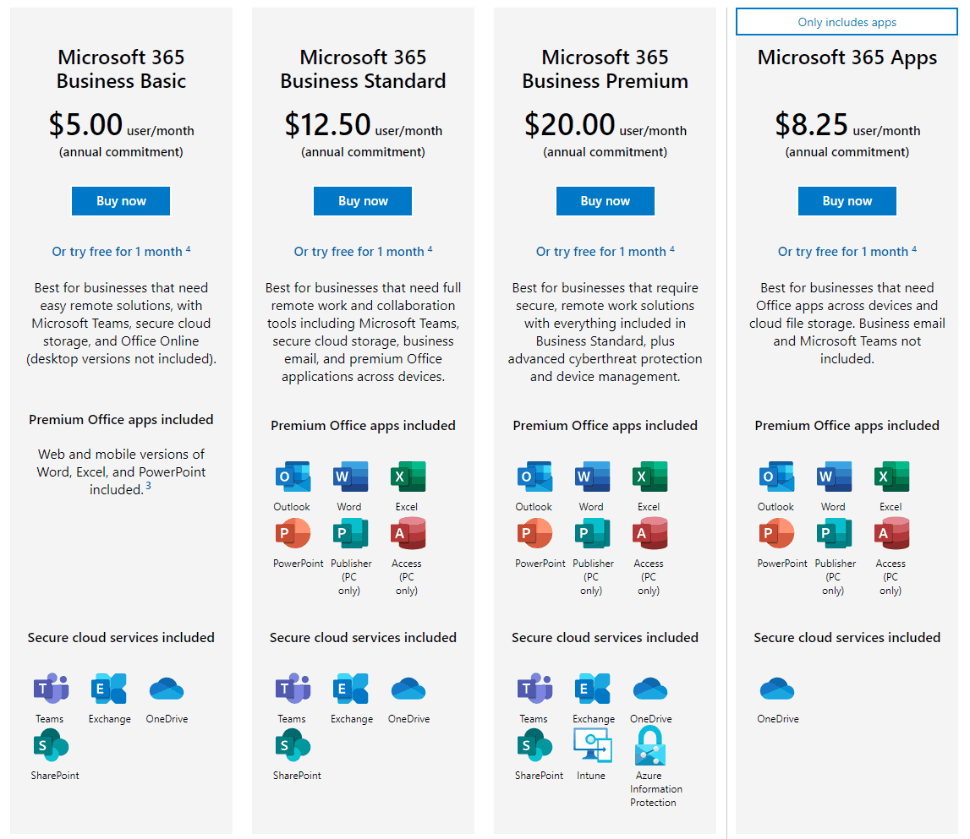Click Buy now for Business Standard
970x839 pixels.
click(x=363, y=201)
